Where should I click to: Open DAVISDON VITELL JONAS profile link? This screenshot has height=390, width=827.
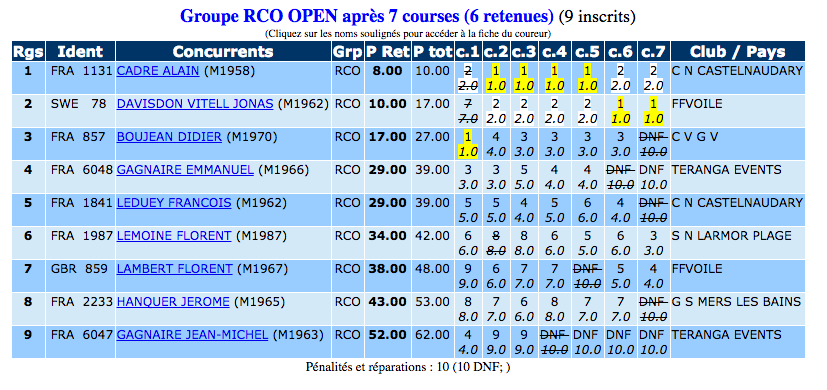click(x=195, y=104)
